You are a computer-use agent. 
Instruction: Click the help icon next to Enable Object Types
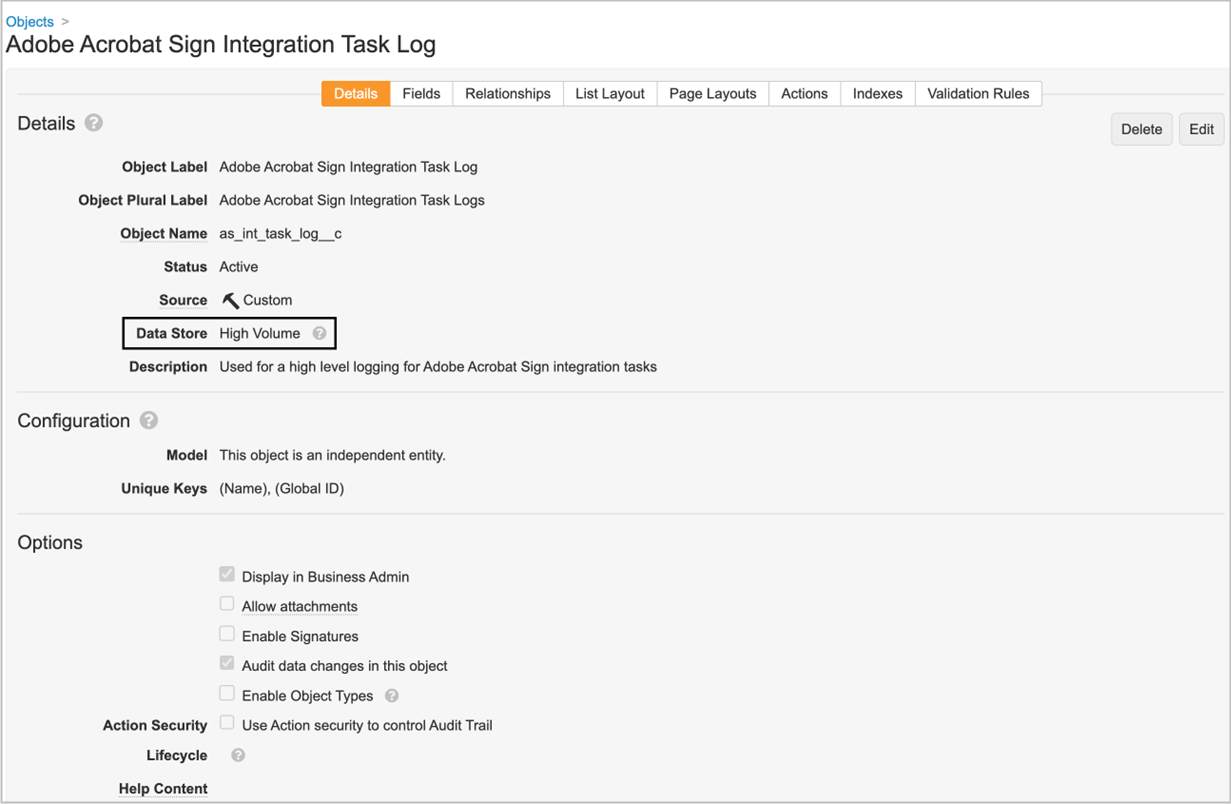click(x=391, y=694)
